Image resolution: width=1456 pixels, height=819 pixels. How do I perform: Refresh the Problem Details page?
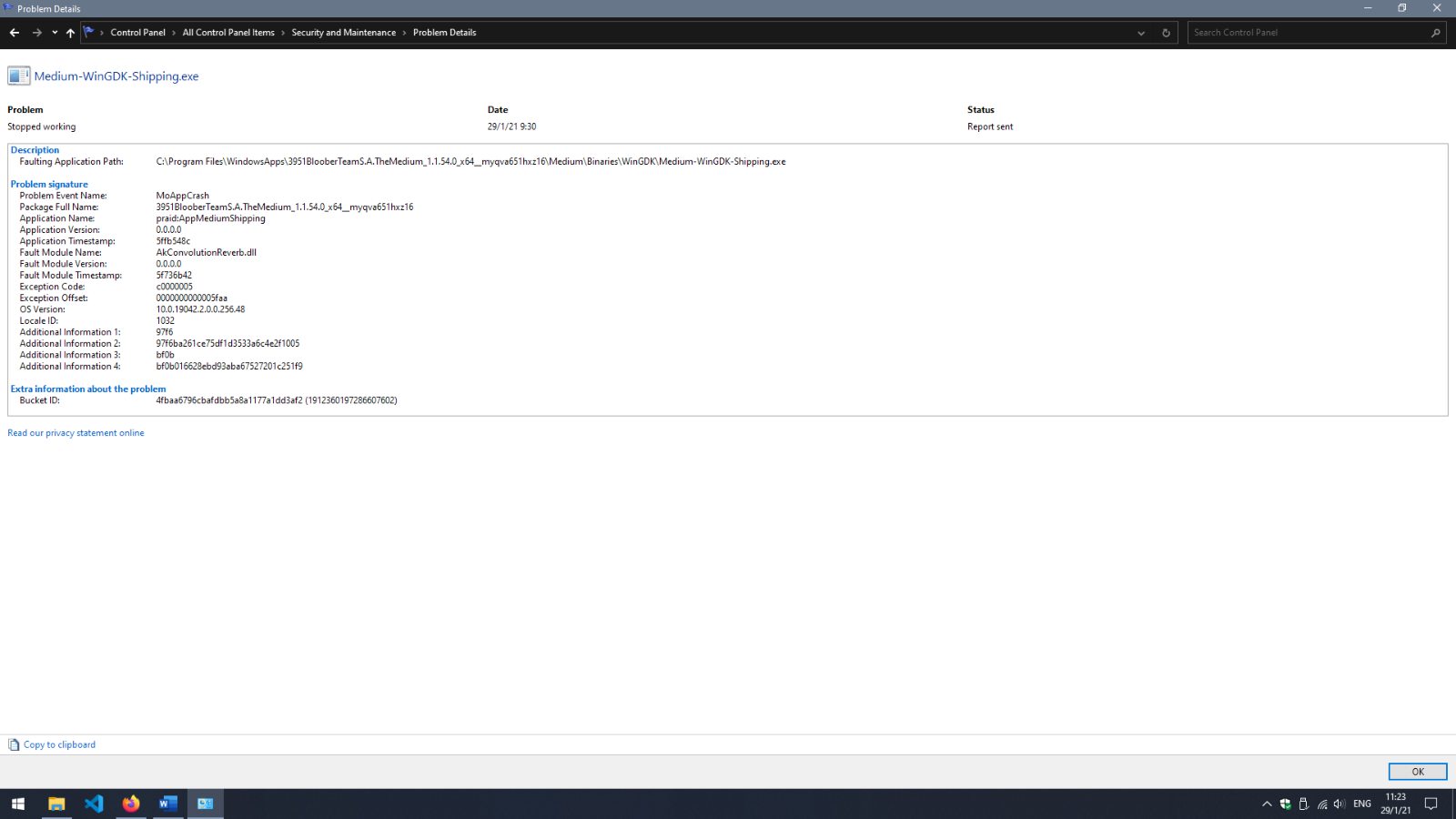[x=1166, y=33]
